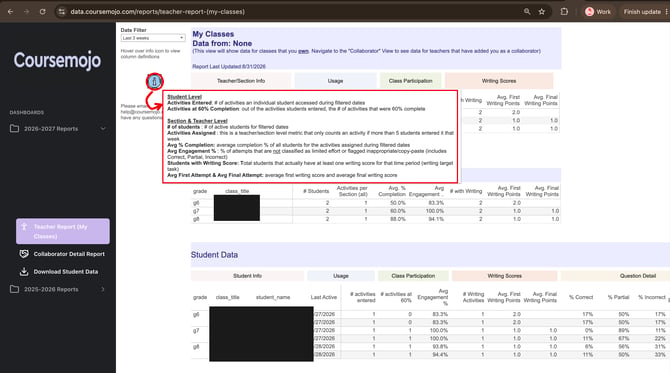670x373 pixels.
Task: Select the top Class Participation header
Action: 410,81
